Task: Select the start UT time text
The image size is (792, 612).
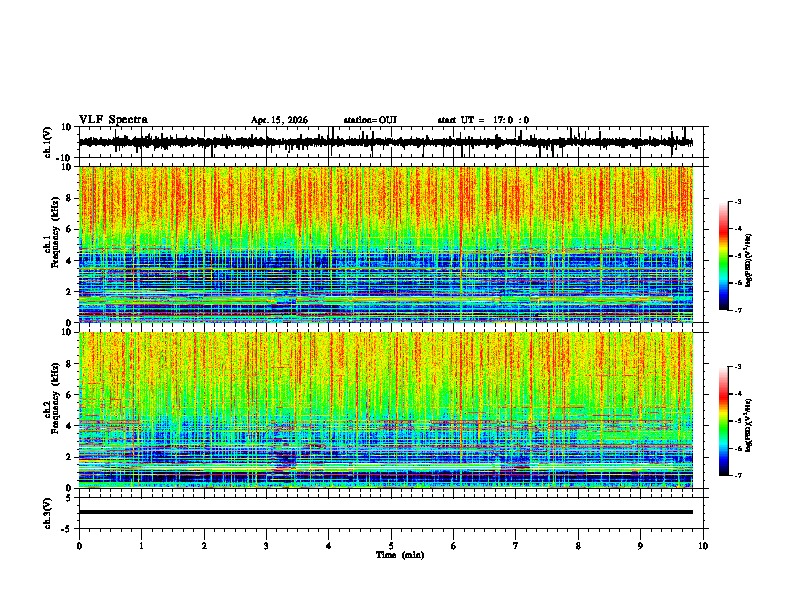Action: (x=483, y=120)
